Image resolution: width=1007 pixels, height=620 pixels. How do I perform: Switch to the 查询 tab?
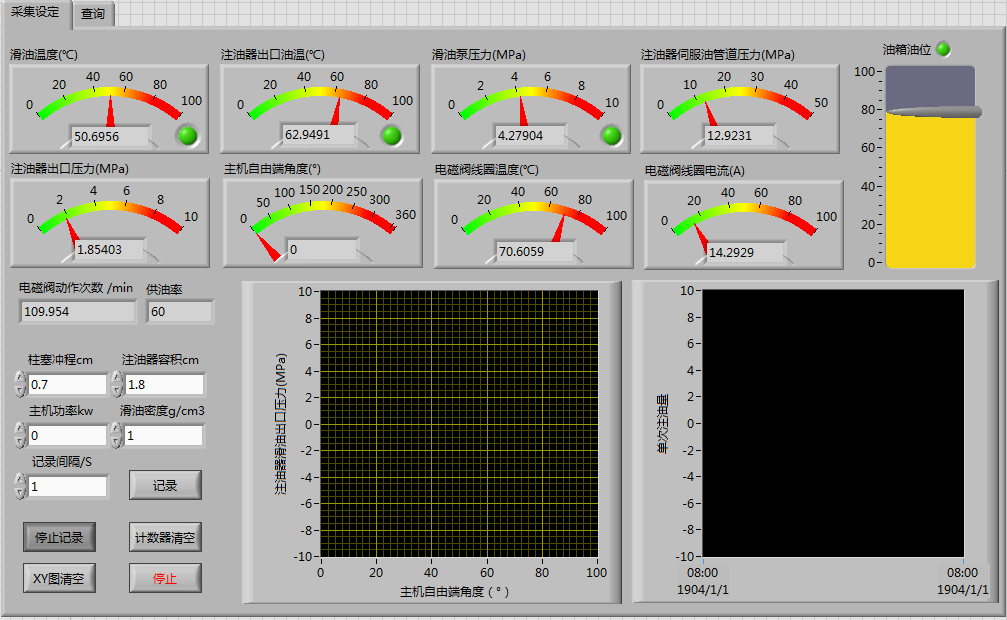click(93, 14)
